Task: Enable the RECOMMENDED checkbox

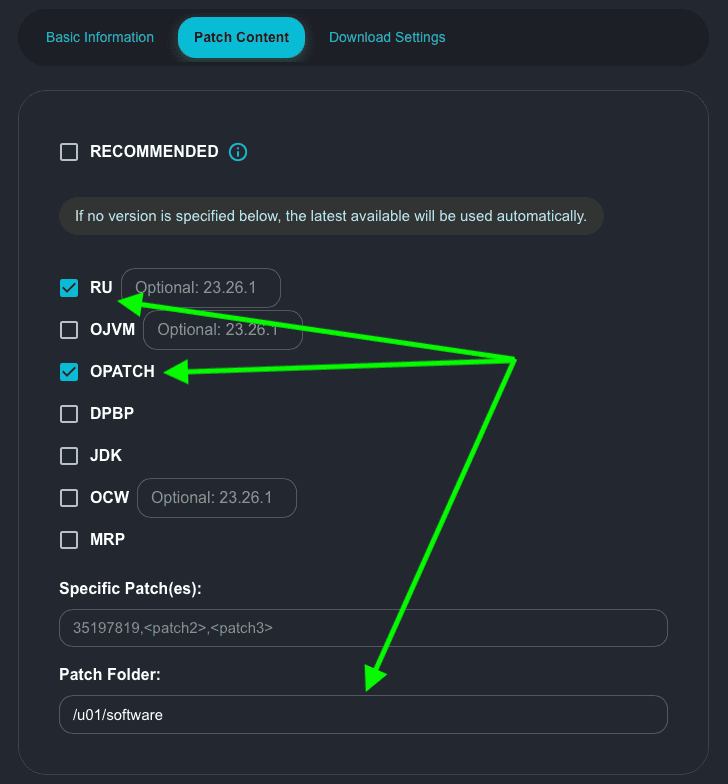Action: (69, 152)
